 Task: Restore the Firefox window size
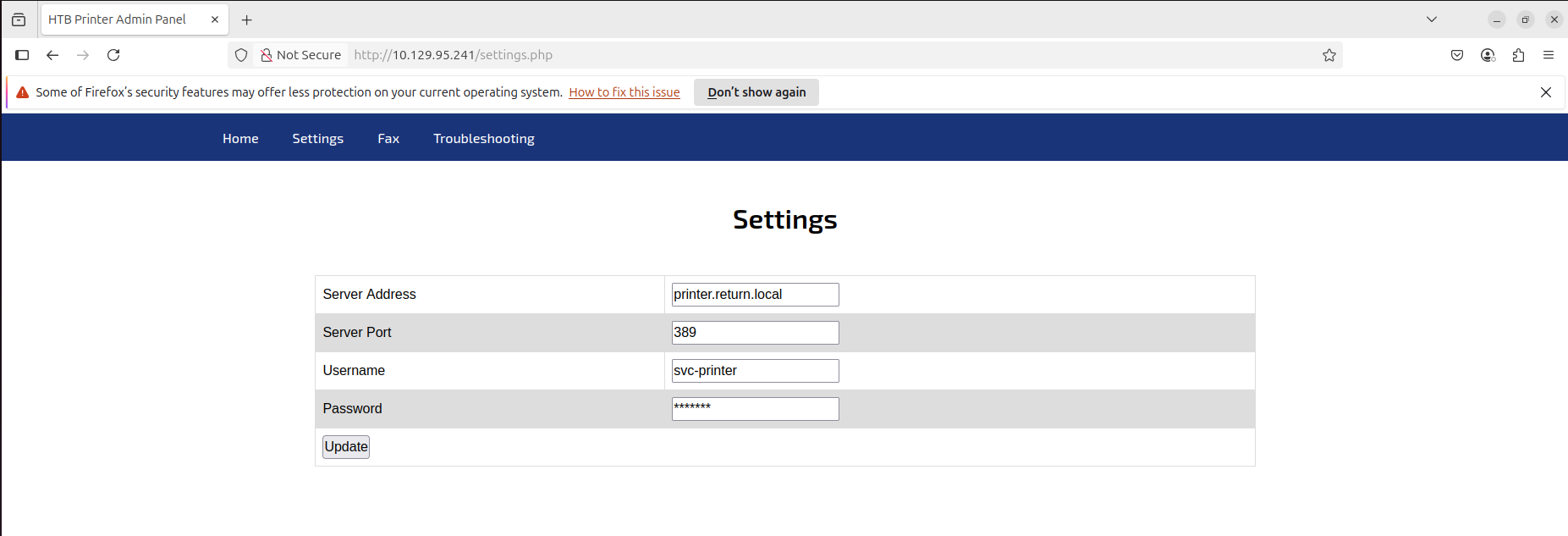coord(1526,19)
